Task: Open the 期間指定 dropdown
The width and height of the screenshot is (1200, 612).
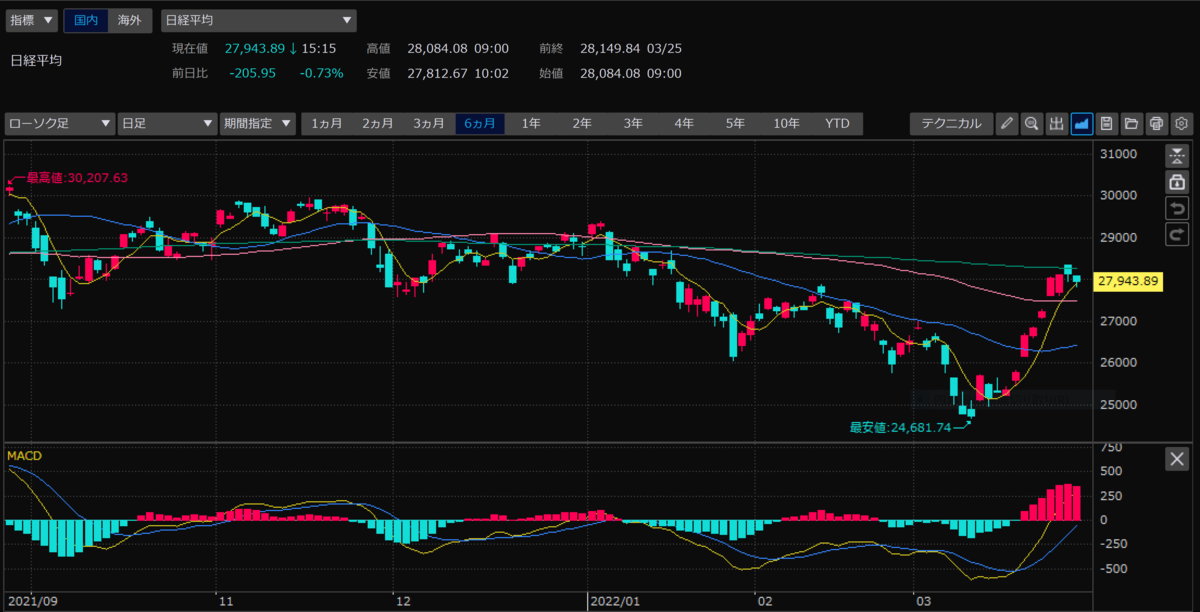Action: click(258, 124)
